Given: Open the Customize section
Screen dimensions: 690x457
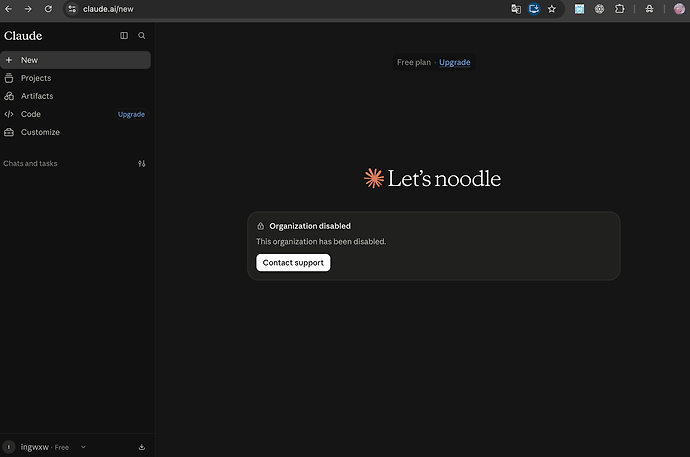Looking at the screenshot, I should pos(75,132).
